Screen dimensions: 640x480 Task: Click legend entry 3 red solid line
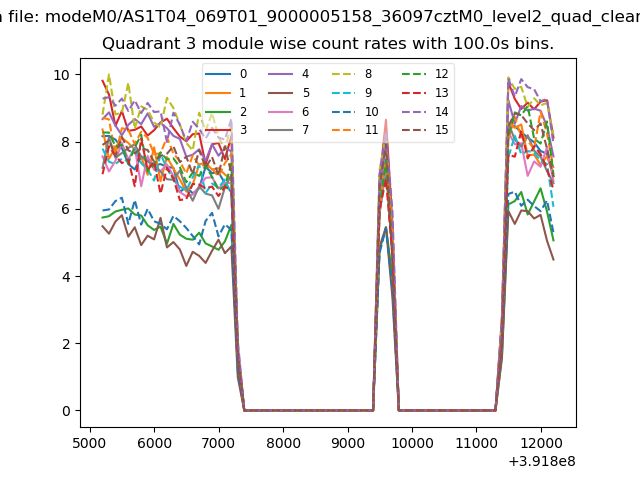(227, 130)
